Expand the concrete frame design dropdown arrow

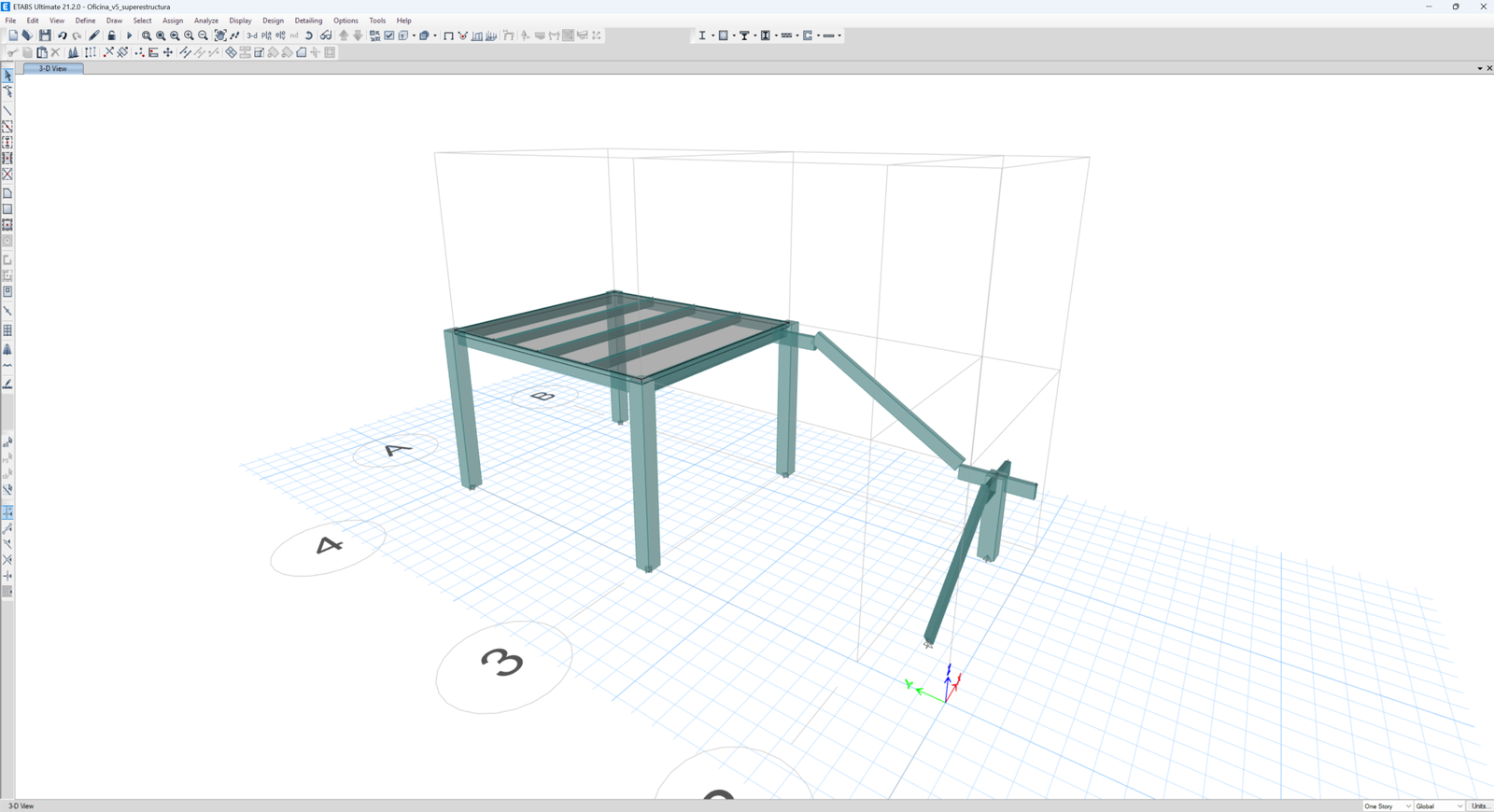coord(734,35)
